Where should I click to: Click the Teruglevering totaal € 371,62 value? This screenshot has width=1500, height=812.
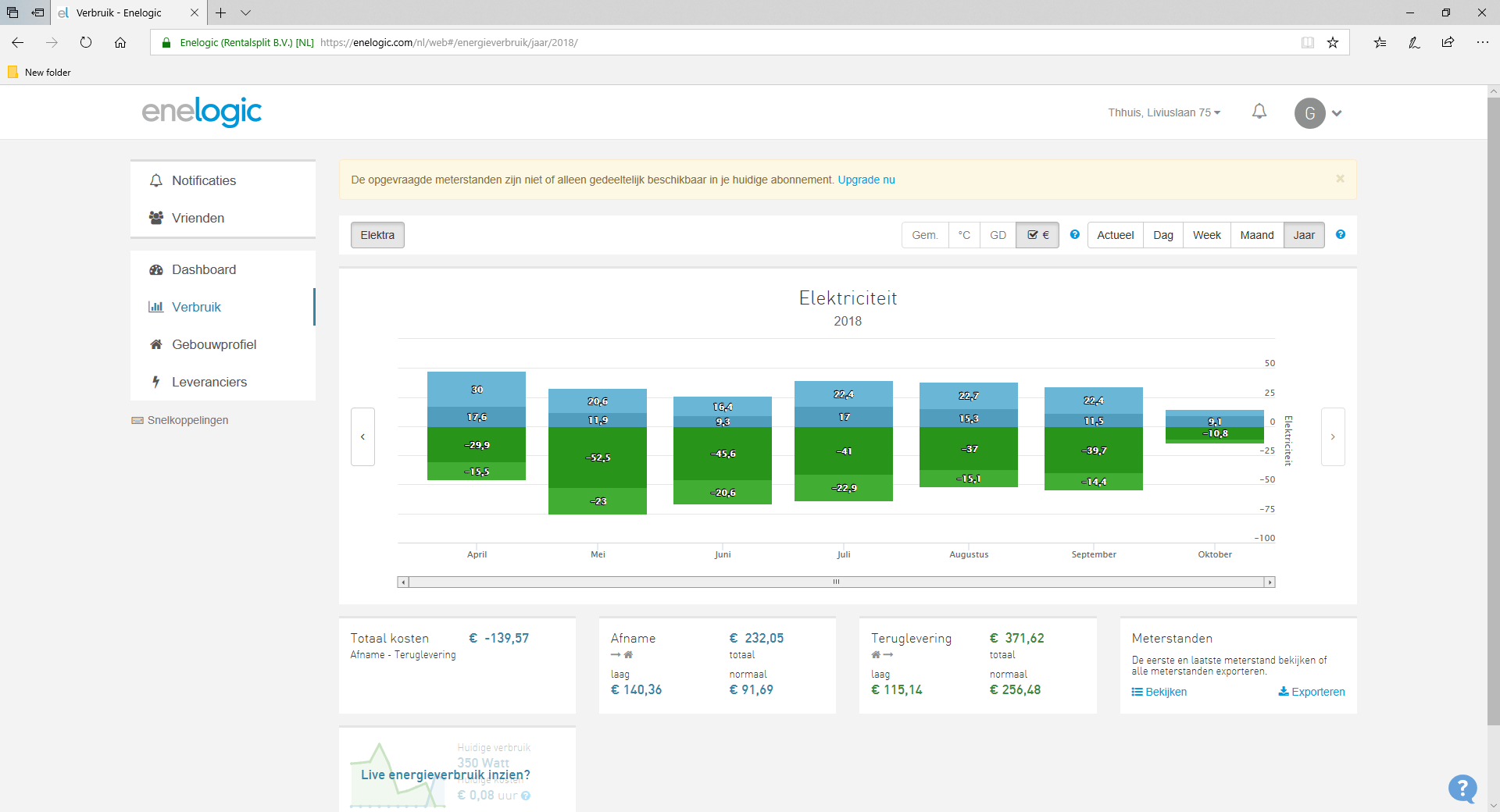[1016, 638]
